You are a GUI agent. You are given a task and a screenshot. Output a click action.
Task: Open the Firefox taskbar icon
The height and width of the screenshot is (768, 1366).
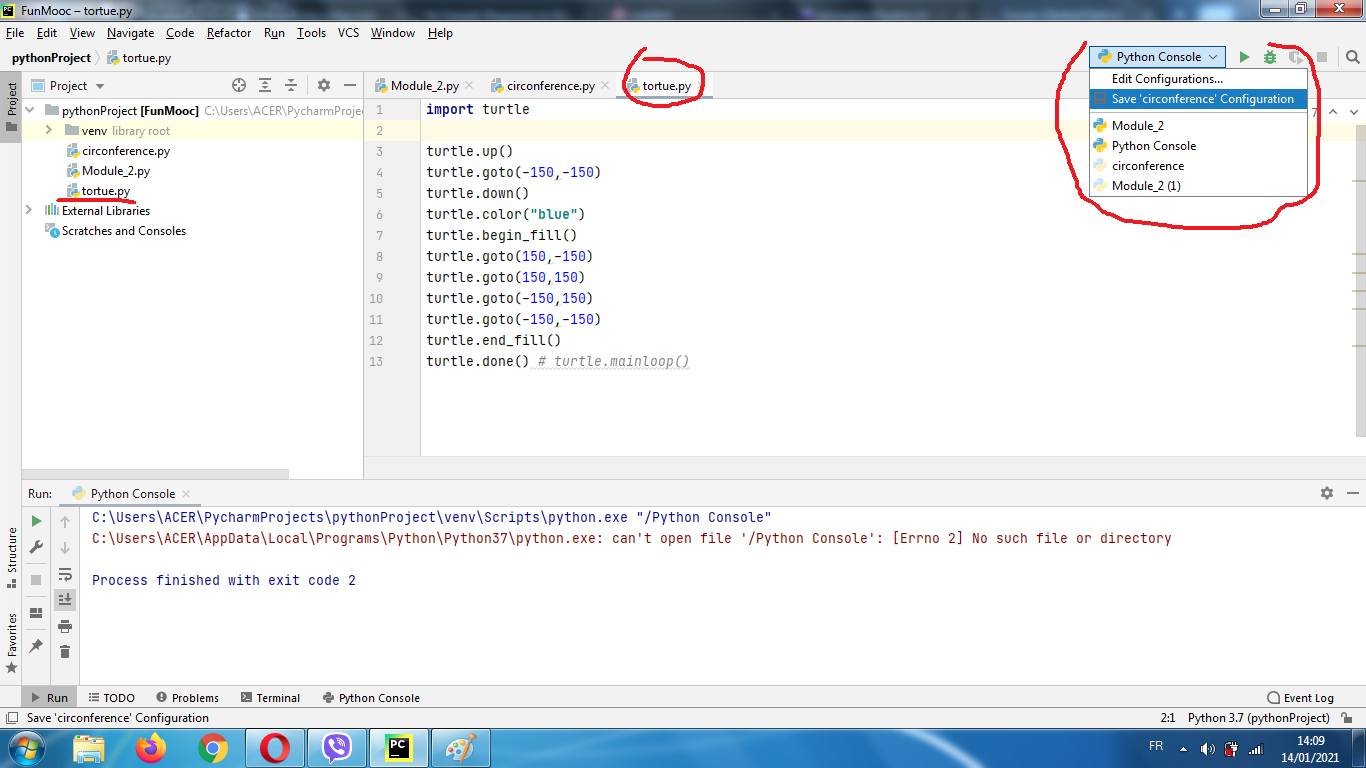point(152,748)
